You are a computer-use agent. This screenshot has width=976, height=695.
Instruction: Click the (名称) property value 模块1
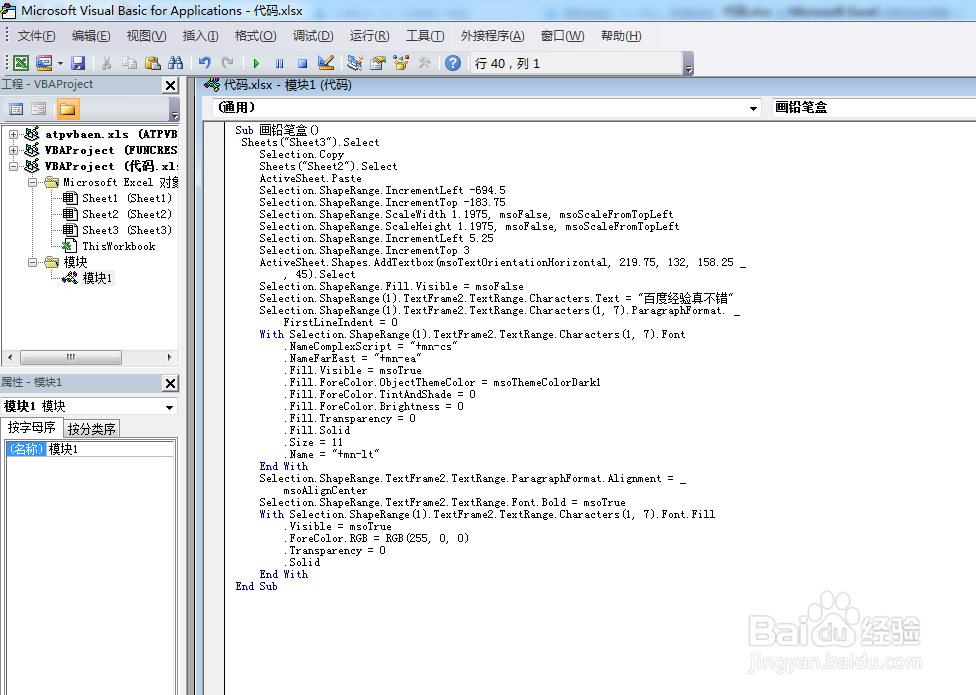click(110, 449)
